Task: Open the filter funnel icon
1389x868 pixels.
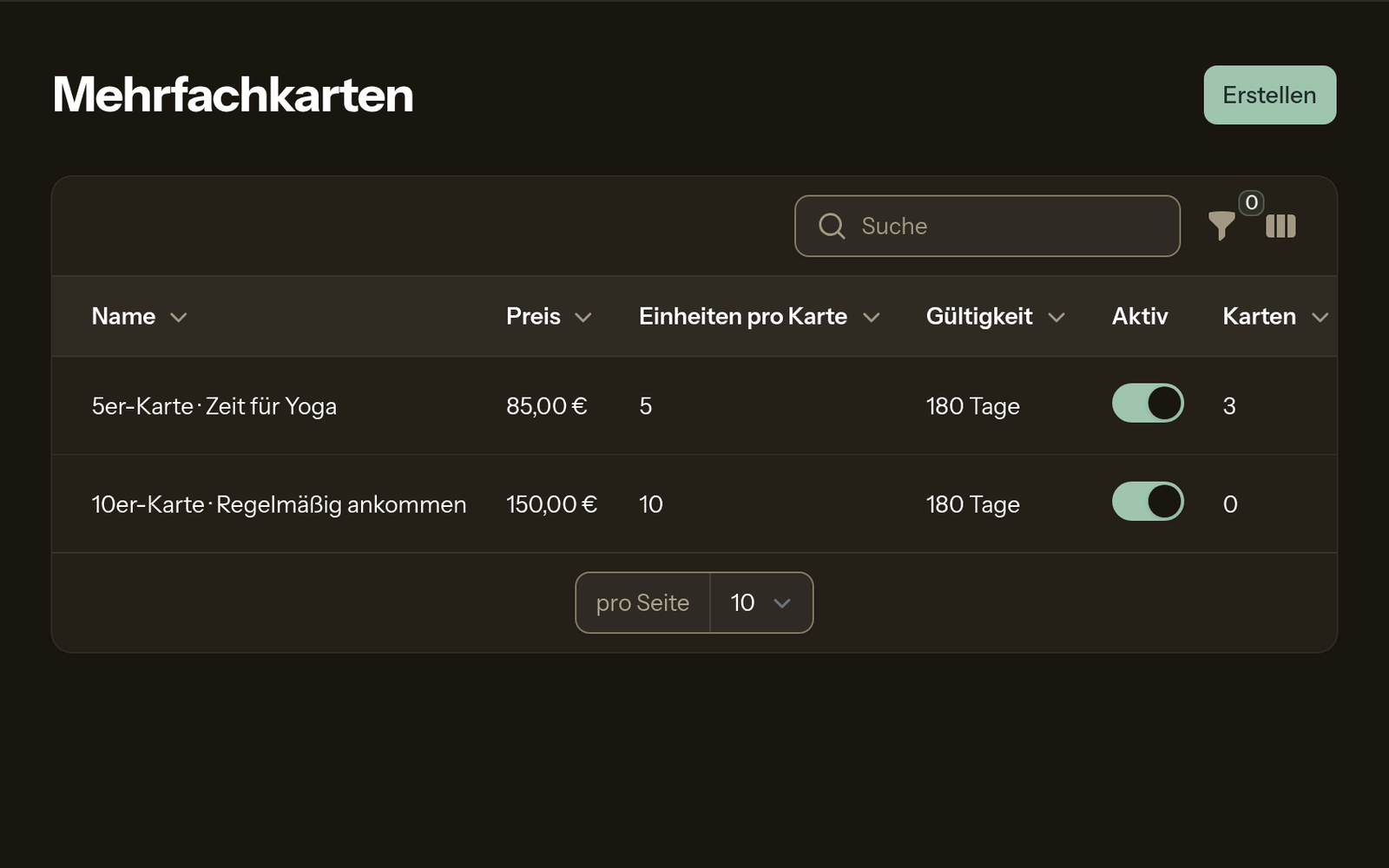Action: [1221, 226]
